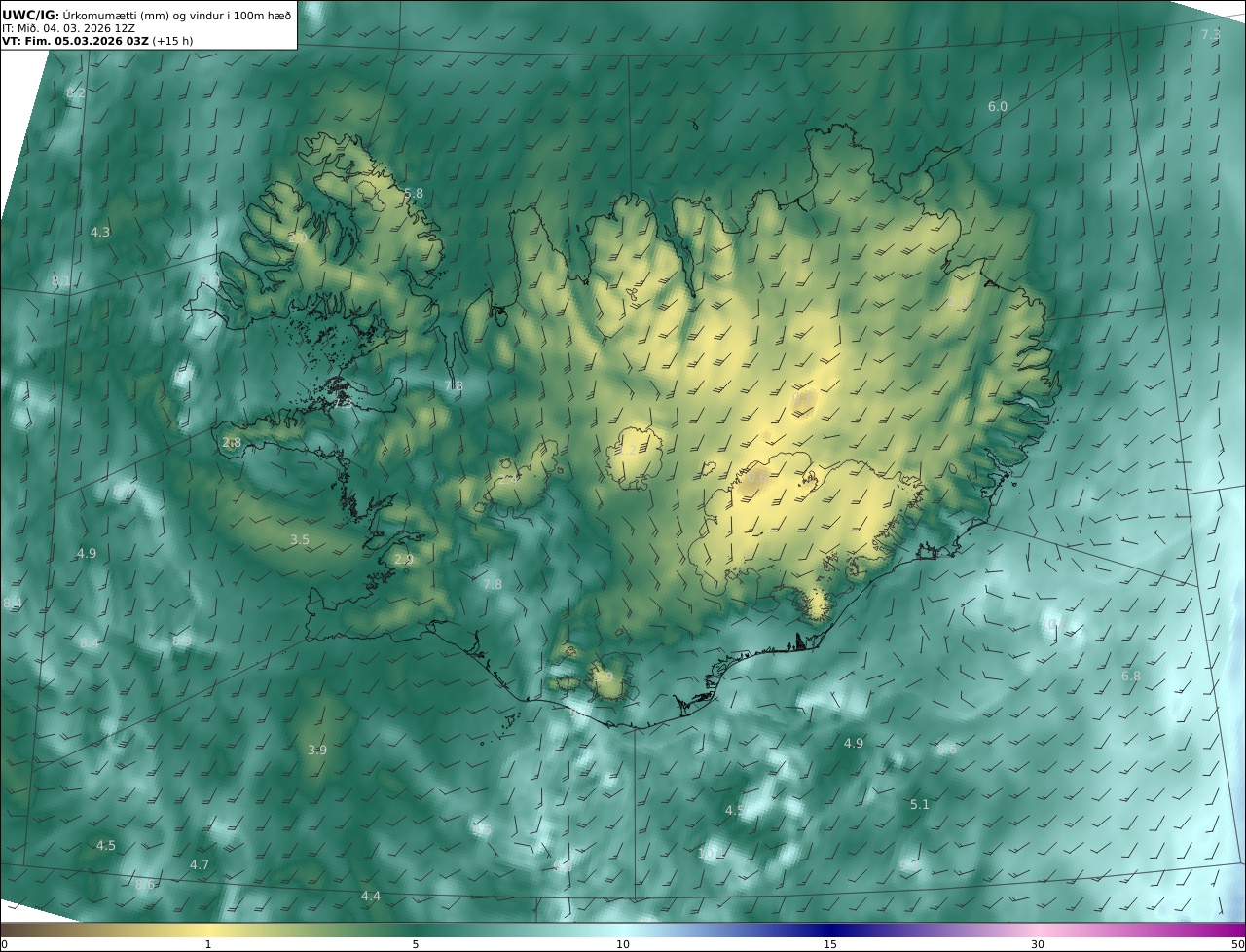Click the VT: Fim. 05.03.2026 03Z valid time
Viewport: 1246px width, 952px height.
(x=76, y=41)
